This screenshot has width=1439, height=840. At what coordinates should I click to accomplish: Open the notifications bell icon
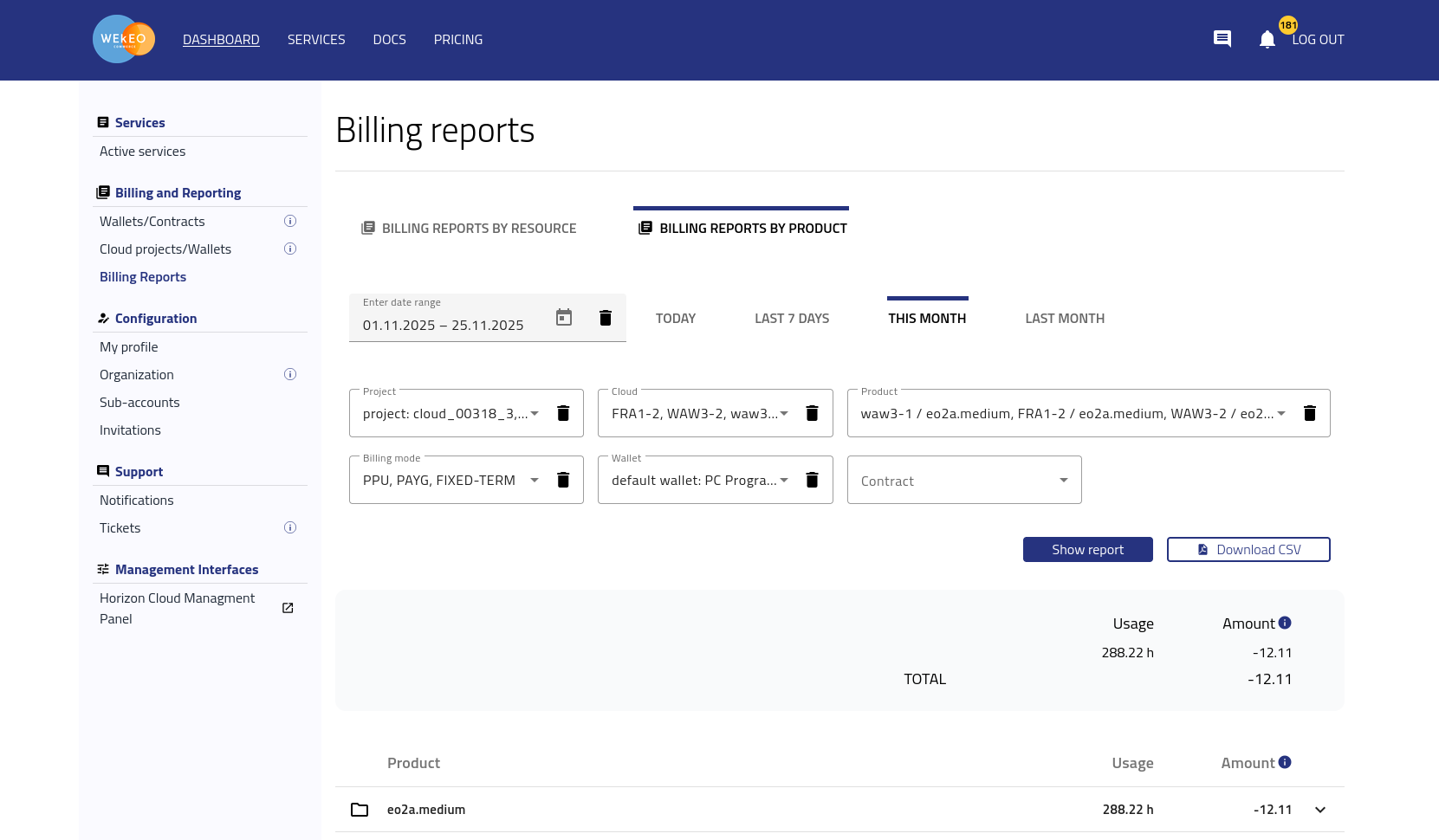click(x=1267, y=40)
